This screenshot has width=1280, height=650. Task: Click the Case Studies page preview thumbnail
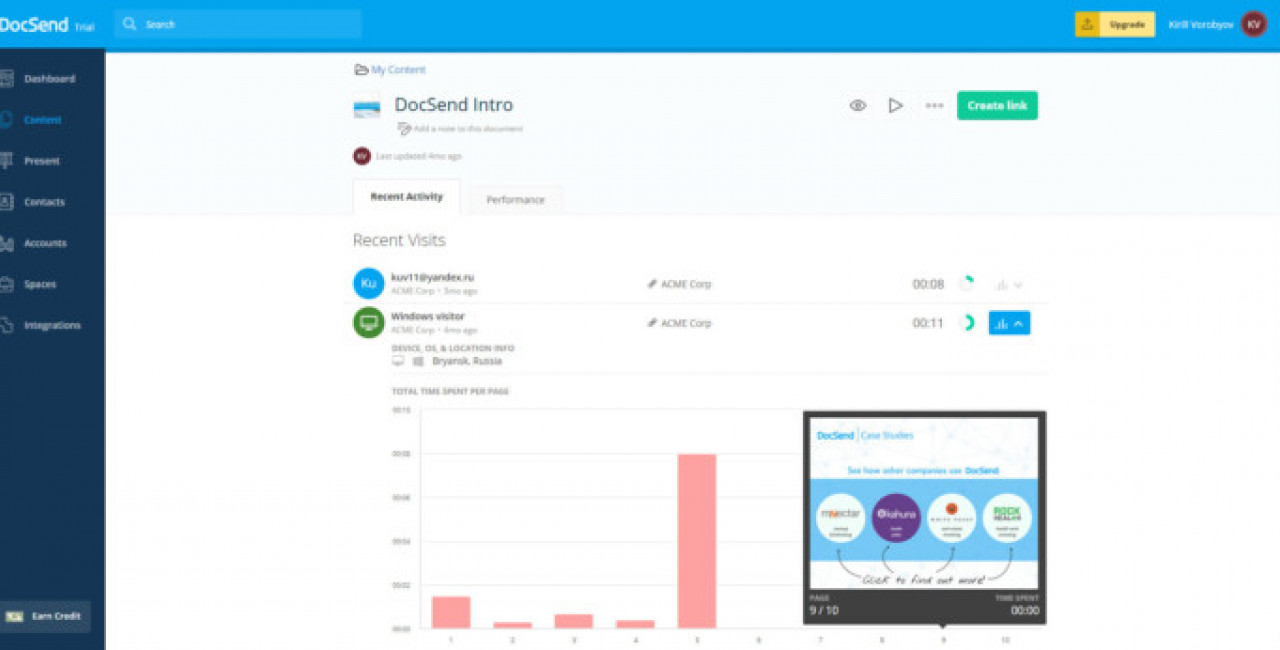(x=924, y=503)
